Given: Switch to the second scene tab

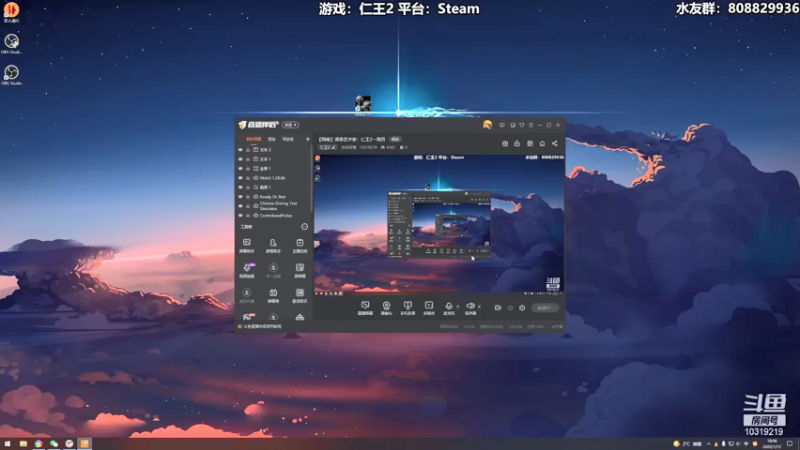Looking at the screenshot, I should (271, 139).
